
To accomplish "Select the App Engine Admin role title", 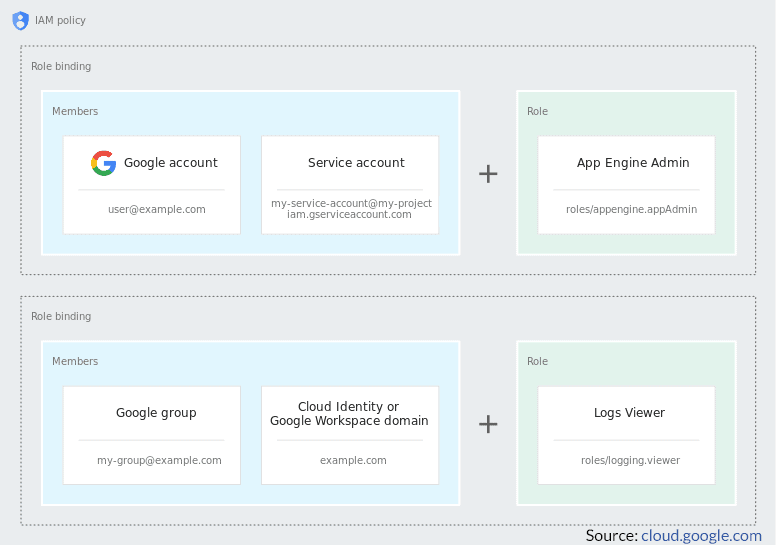I will [x=632, y=163].
